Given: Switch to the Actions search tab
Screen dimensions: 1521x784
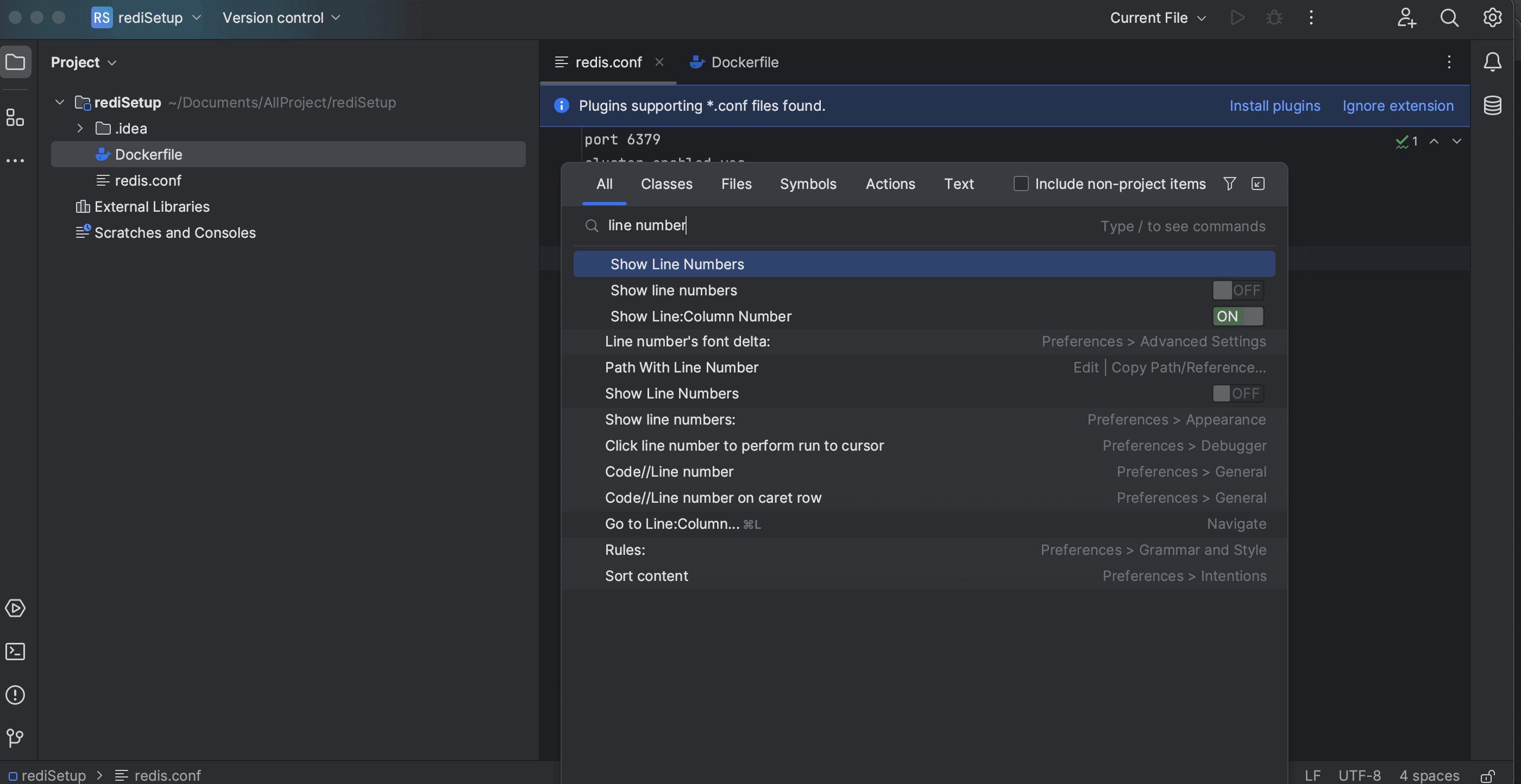Looking at the screenshot, I should 890,184.
